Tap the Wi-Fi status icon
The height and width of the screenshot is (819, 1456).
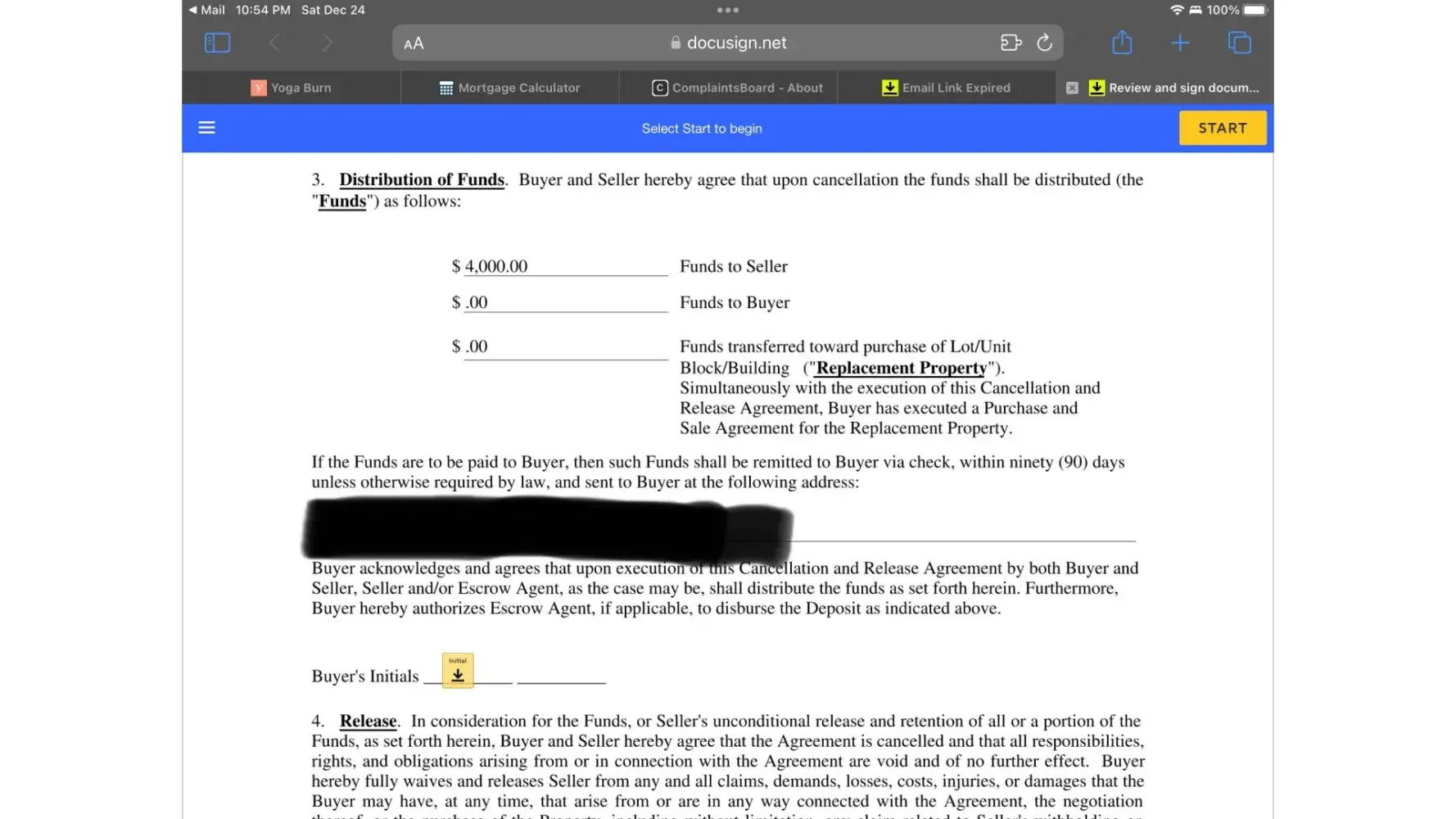pos(1177,10)
